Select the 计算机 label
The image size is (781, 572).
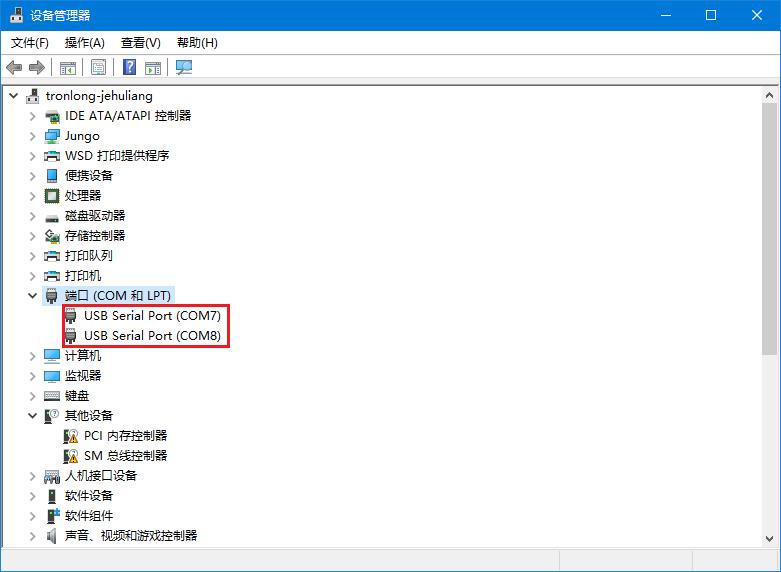[x=83, y=356]
